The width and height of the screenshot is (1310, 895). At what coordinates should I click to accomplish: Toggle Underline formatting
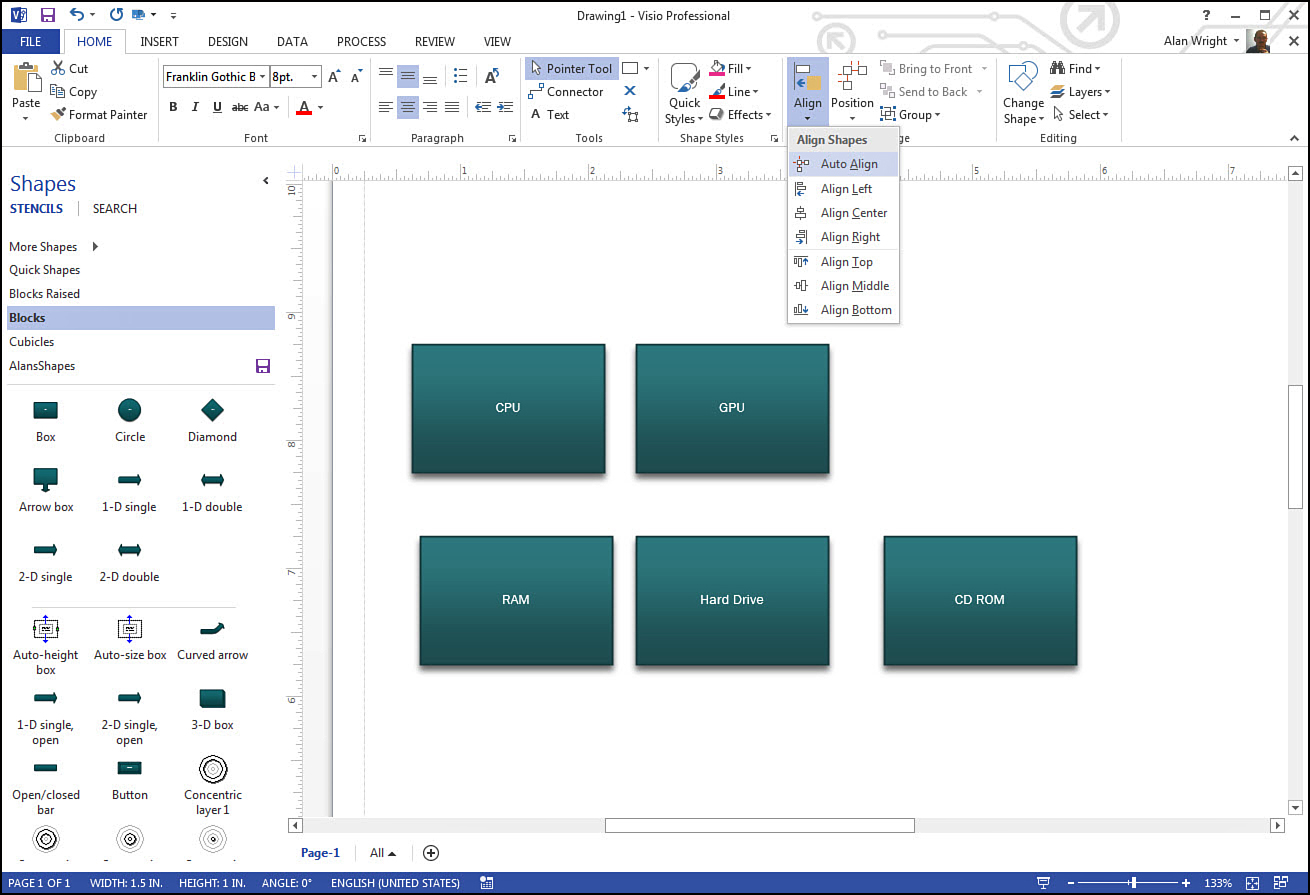[x=217, y=107]
